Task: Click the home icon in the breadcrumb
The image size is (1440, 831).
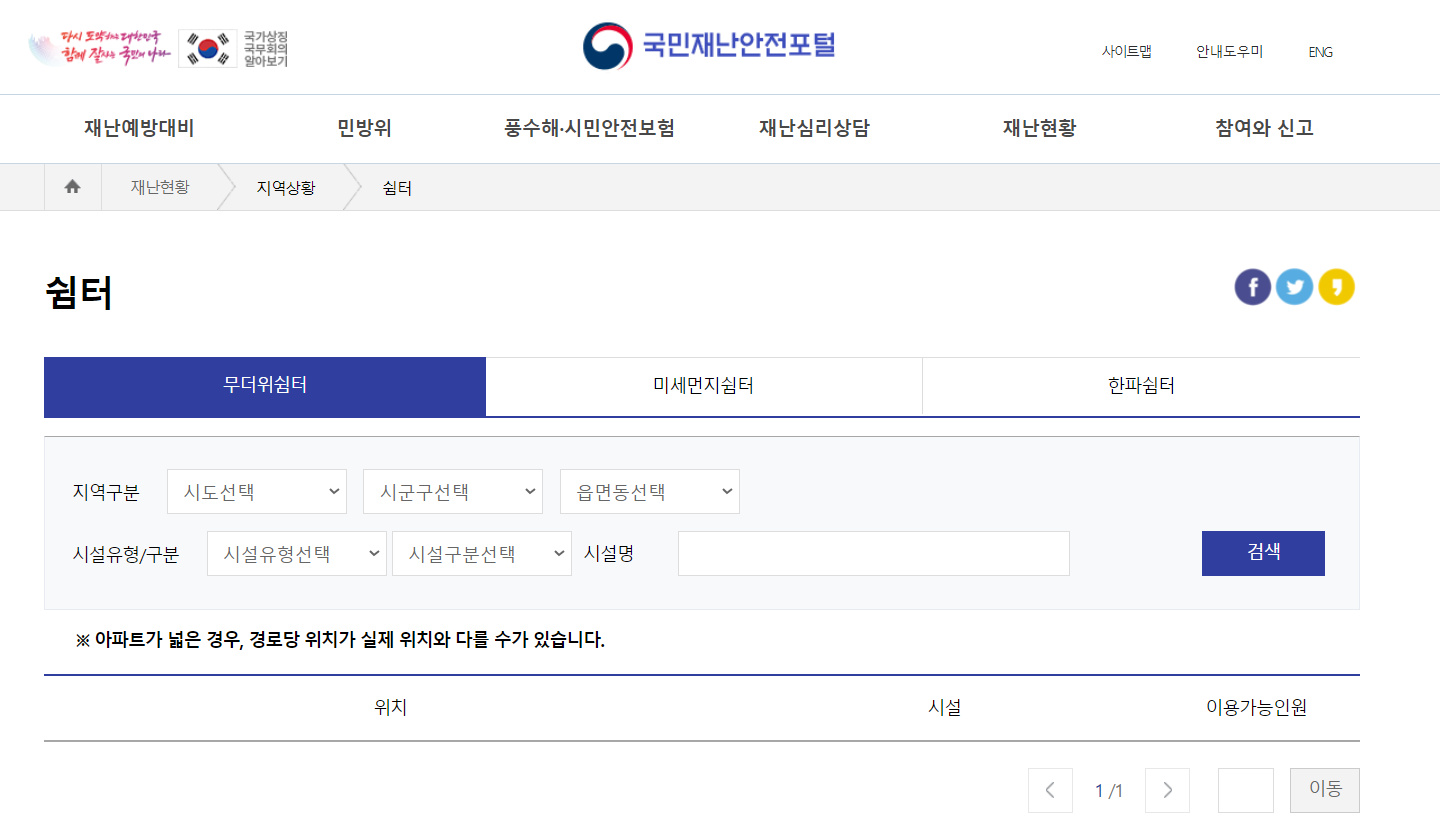Action: pos(72,187)
